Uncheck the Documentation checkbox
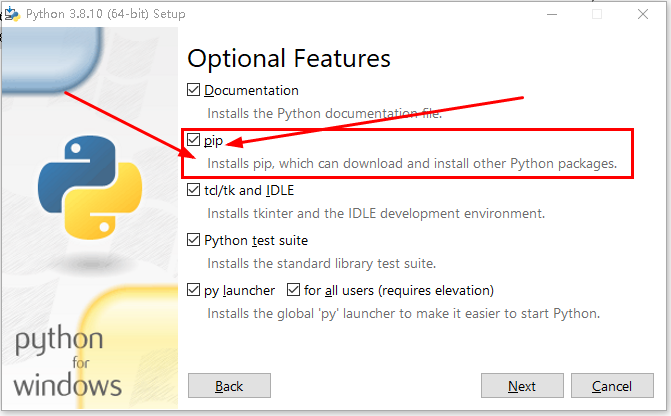Image resolution: width=671 pixels, height=416 pixels. pos(193,90)
